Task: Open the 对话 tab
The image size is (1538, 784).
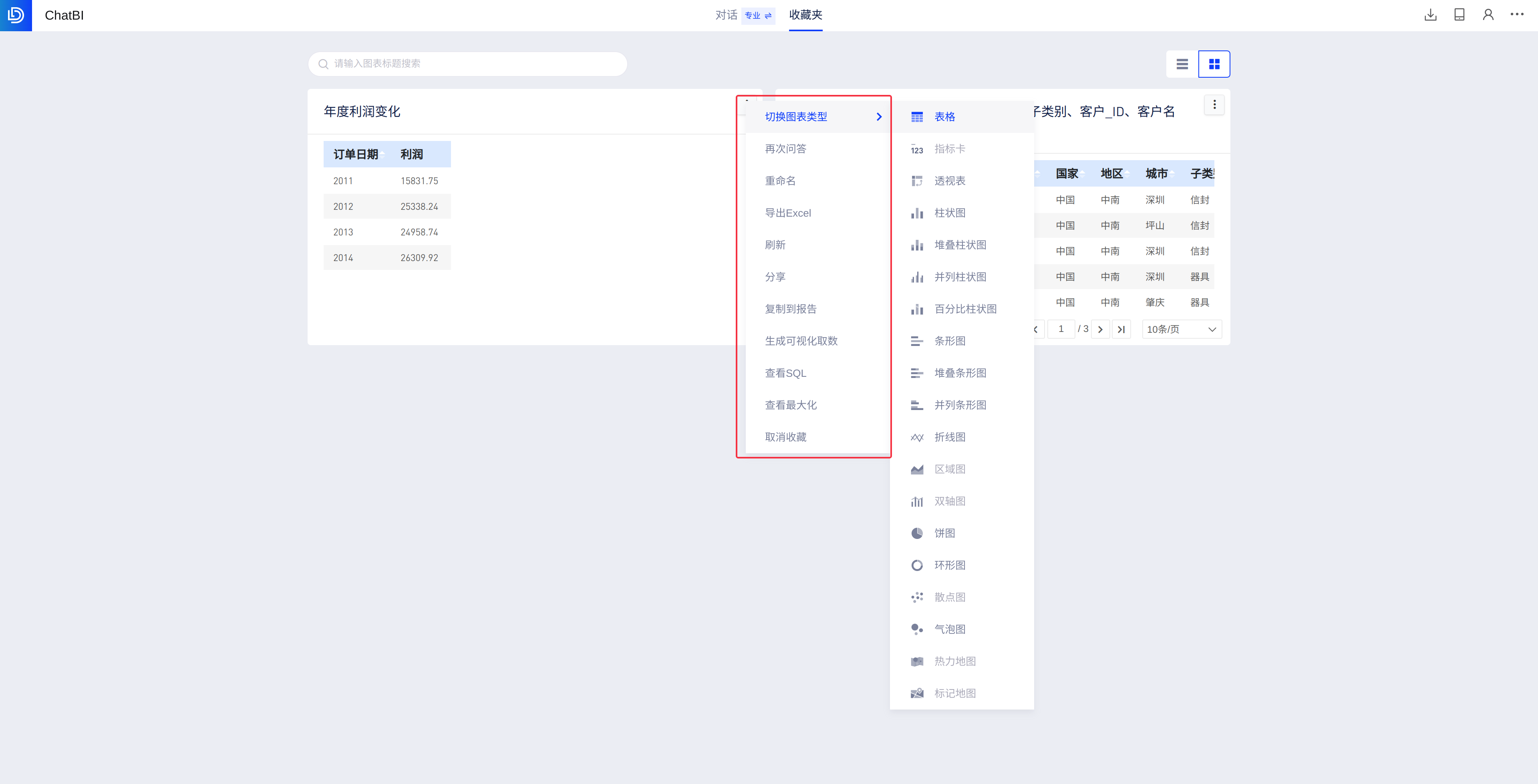Action: coord(726,16)
